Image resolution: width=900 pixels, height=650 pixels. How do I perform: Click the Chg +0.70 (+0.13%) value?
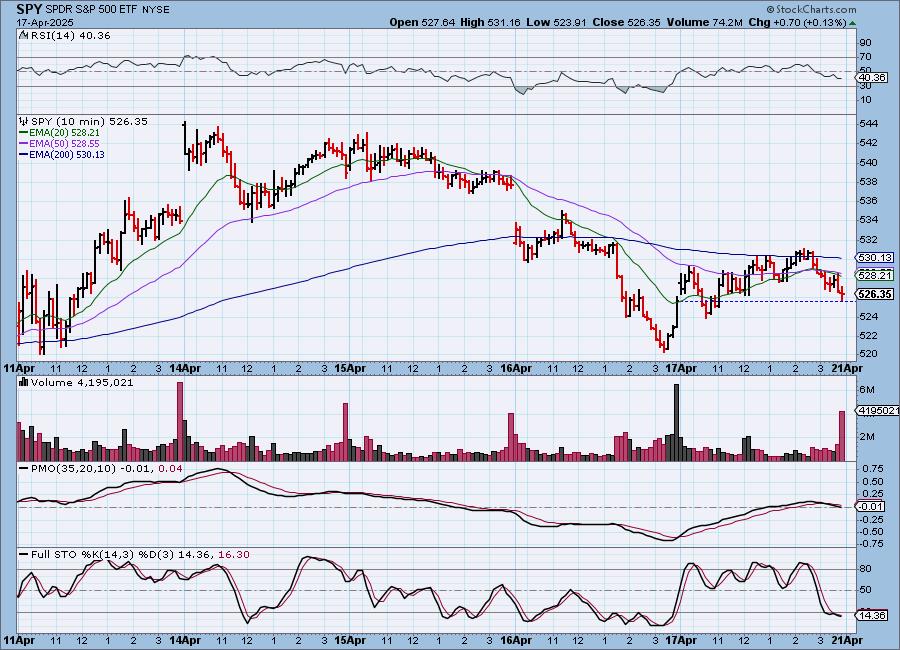[798, 22]
